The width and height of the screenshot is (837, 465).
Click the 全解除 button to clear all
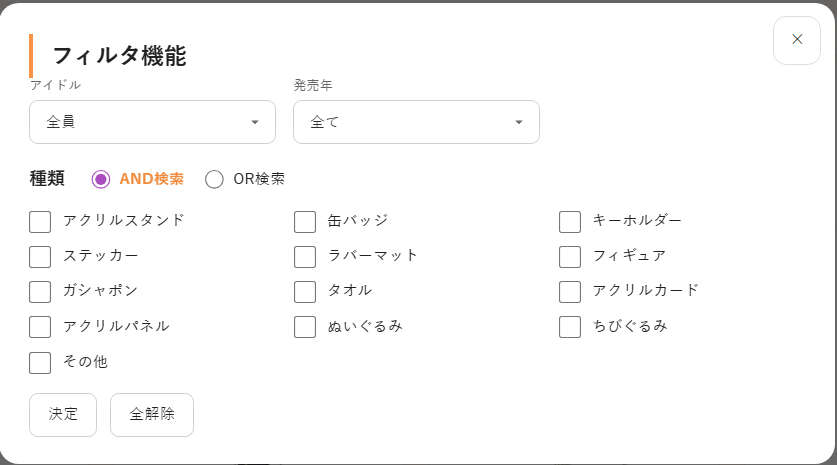point(152,414)
